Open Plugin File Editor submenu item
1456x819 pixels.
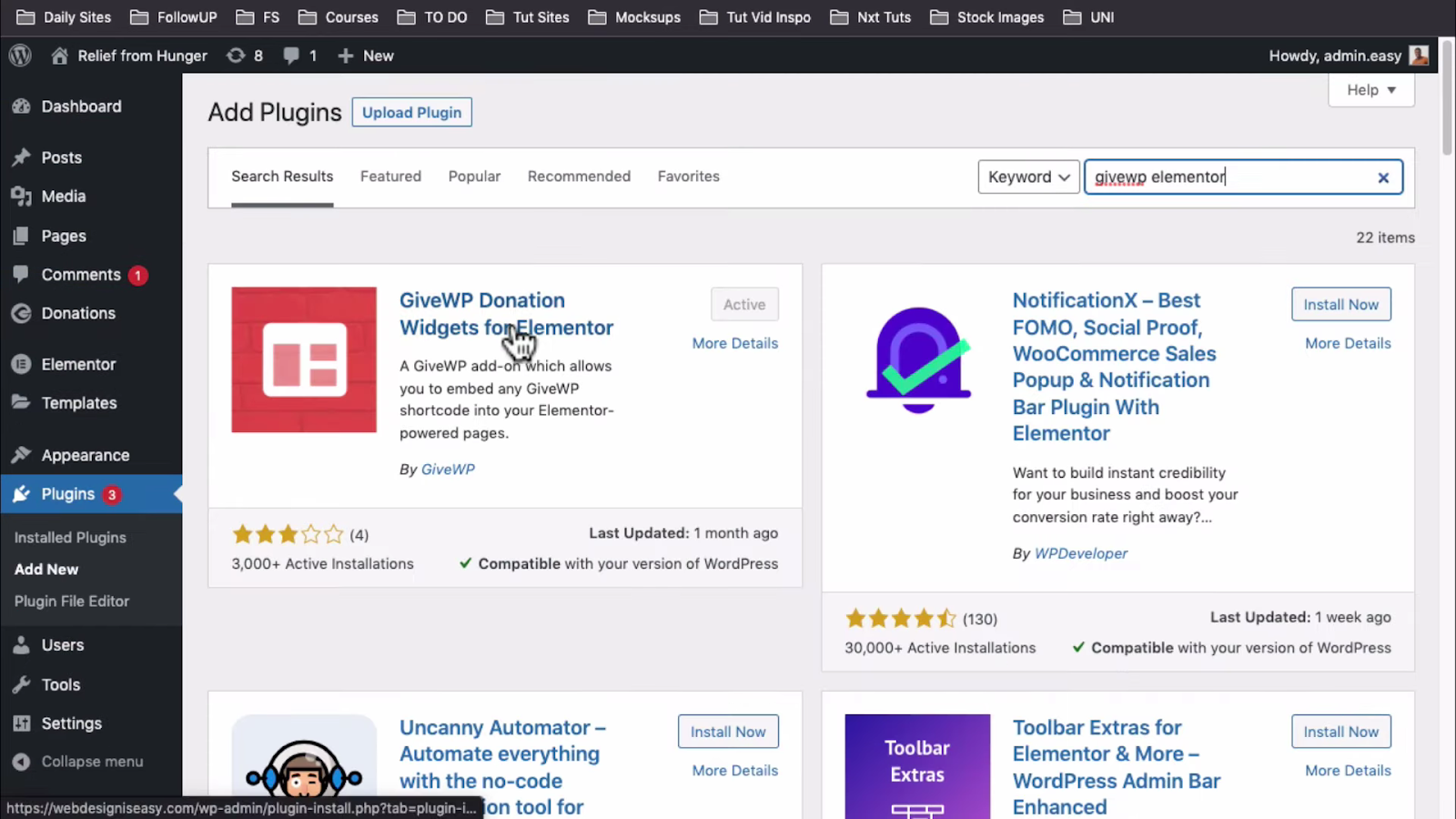(72, 602)
